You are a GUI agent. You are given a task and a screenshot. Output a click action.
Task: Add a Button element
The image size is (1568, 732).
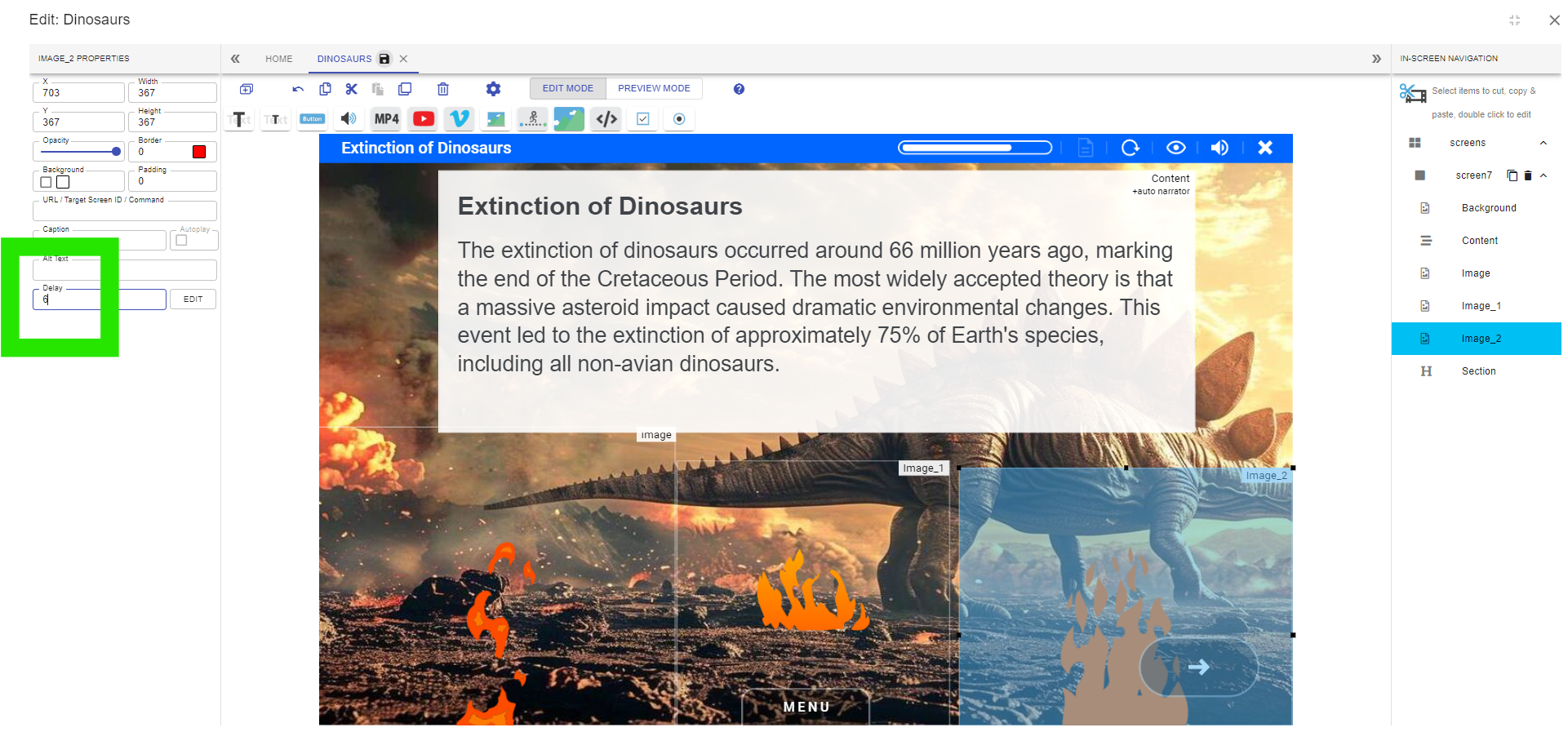pyautogui.click(x=312, y=119)
